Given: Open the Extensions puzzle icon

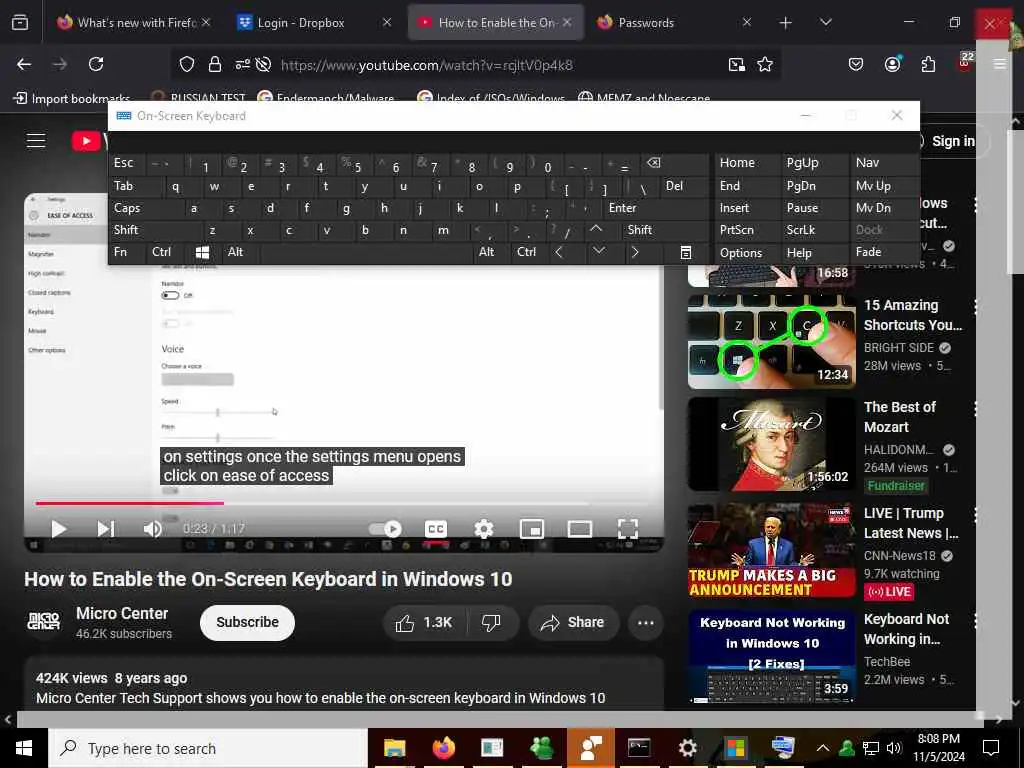Looking at the screenshot, I should [x=928, y=64].
